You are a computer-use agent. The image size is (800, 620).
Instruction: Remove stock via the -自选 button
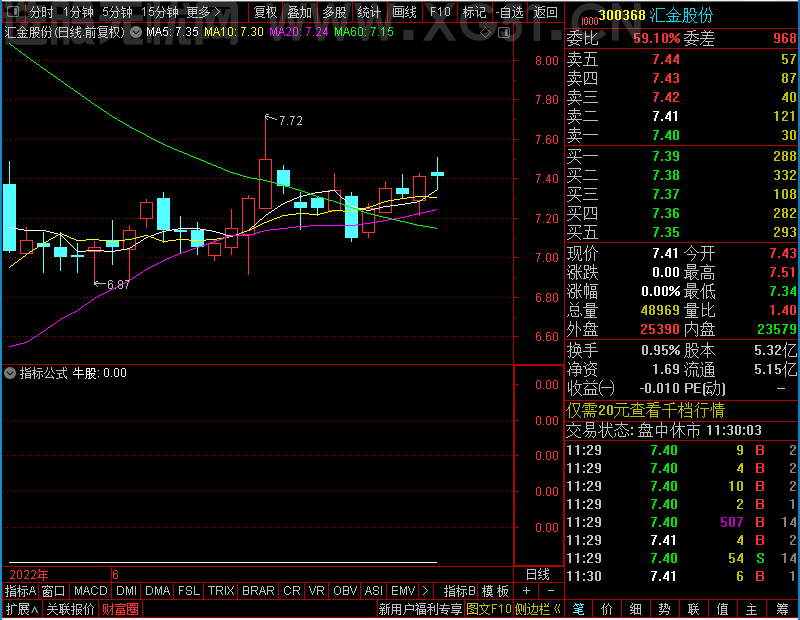click(510, 12)
